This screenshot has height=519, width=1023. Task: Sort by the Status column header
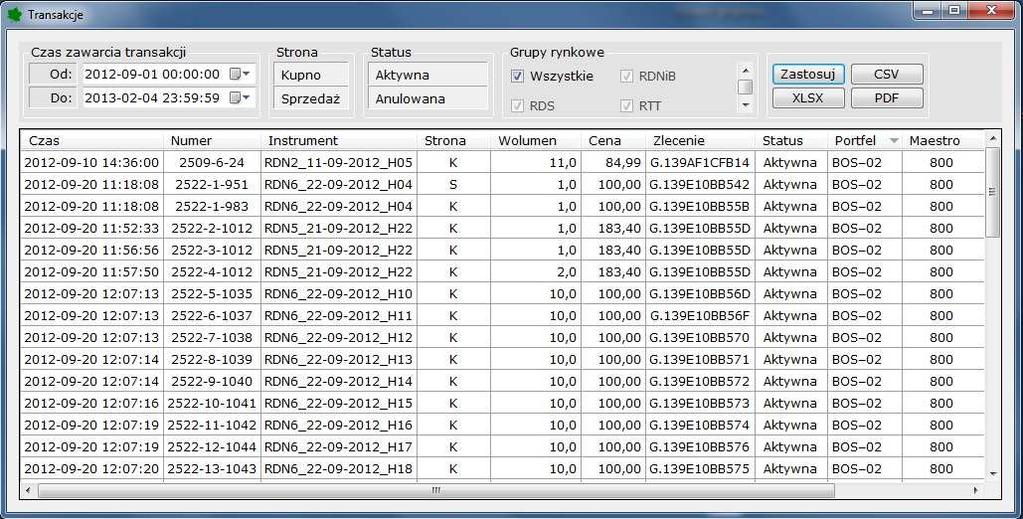[x=791, y=140]
